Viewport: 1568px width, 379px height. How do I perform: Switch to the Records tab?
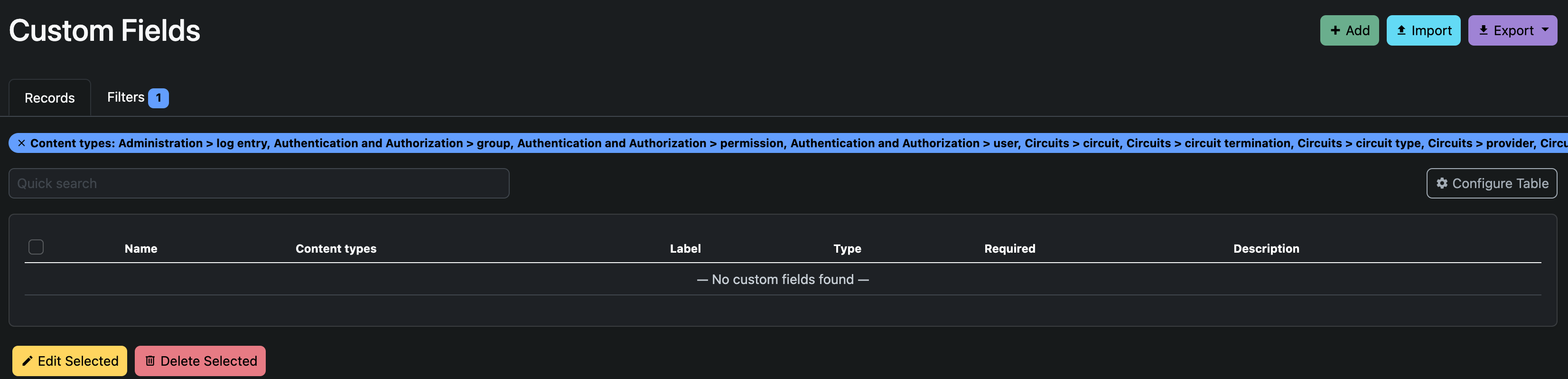click(49, 97)
